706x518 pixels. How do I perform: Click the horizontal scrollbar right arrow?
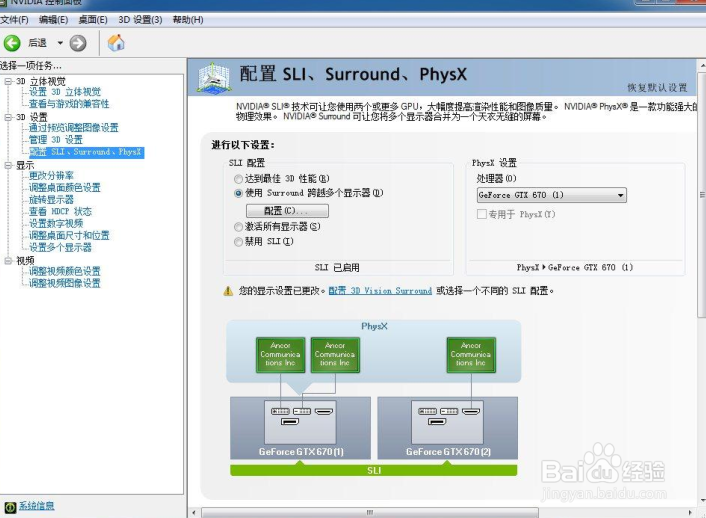[690, 513]
